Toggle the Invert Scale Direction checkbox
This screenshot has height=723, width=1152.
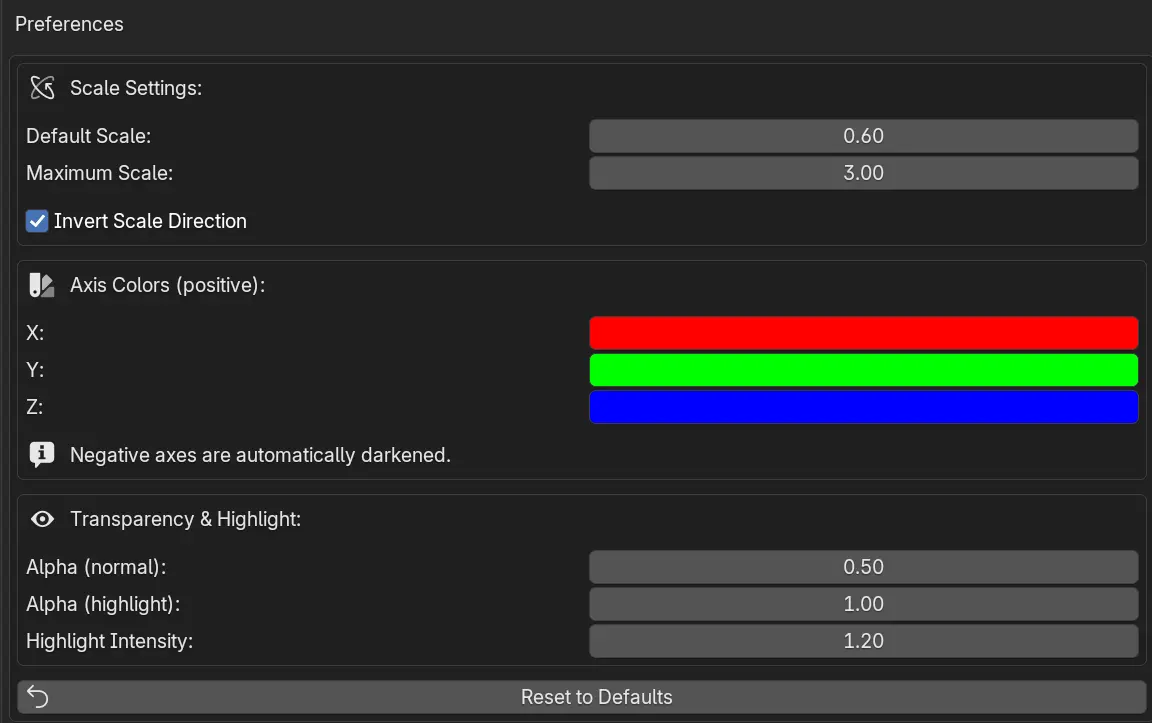37,221
